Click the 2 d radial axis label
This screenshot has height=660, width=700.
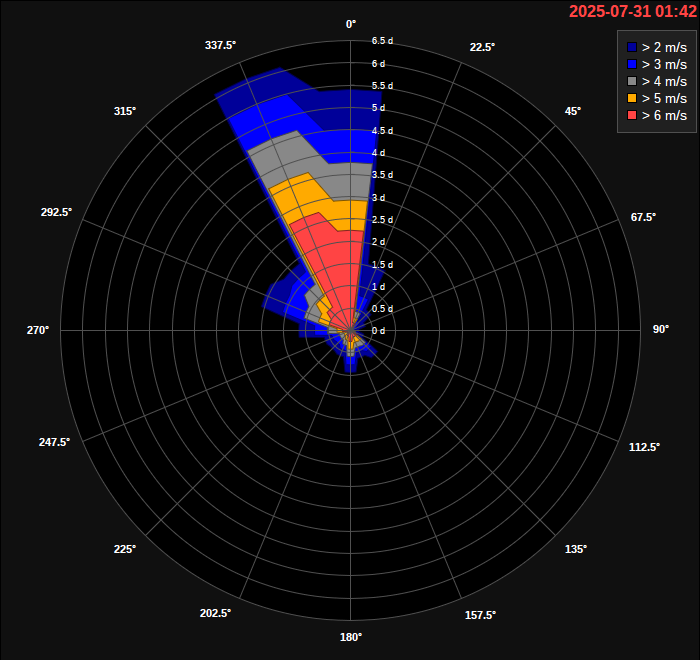[379, 242]
